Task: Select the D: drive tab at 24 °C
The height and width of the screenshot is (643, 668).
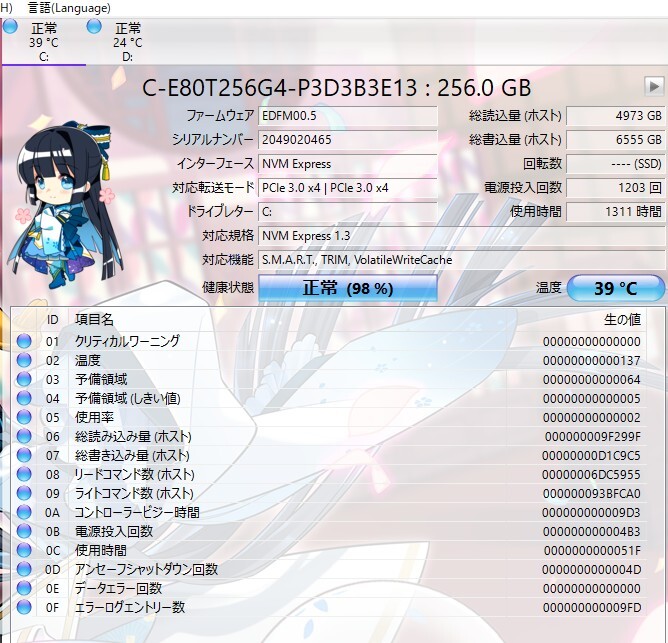Action: tap(127, 42)
